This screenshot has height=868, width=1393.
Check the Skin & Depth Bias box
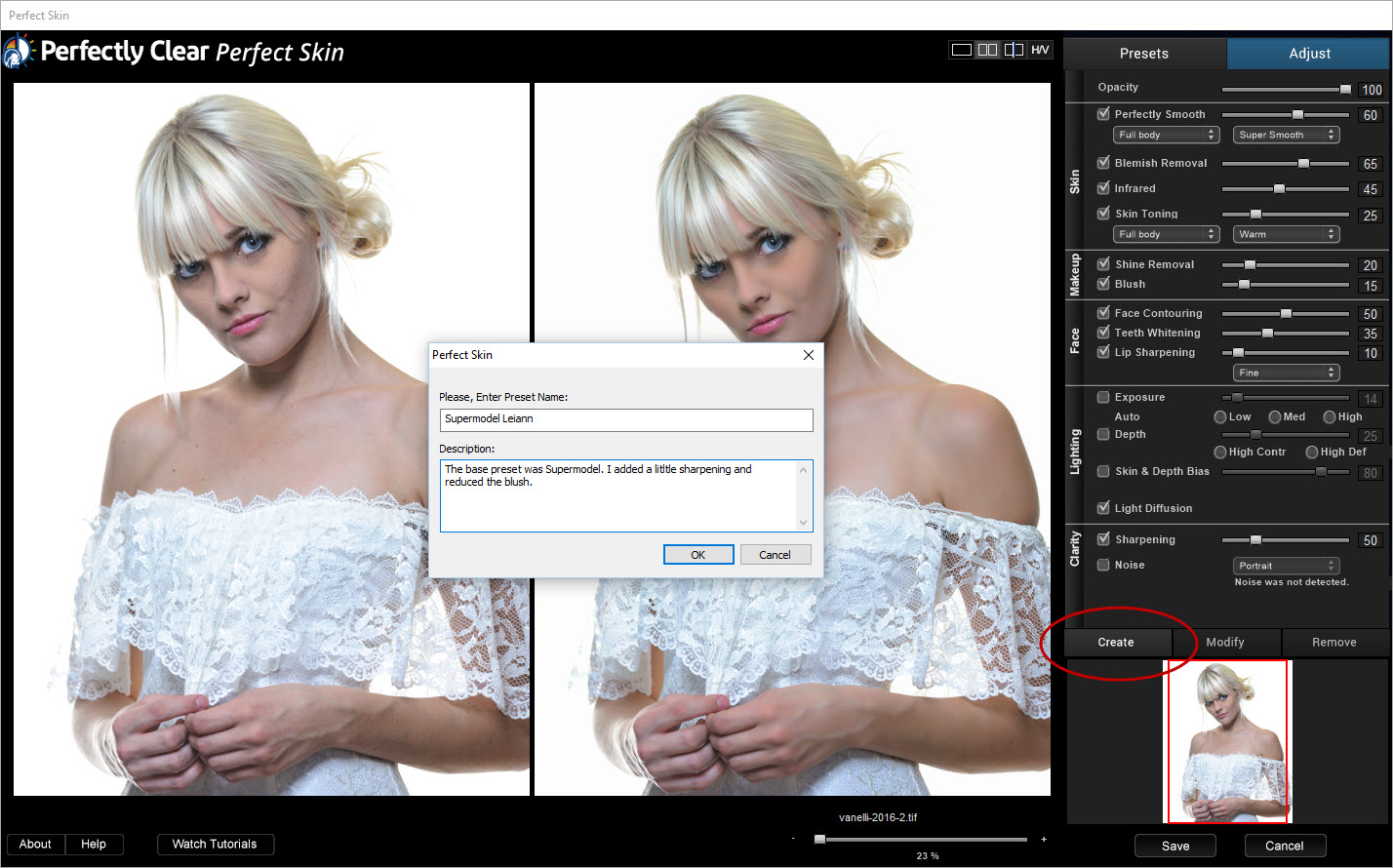pyautogui.click(x=1103, y=471)
